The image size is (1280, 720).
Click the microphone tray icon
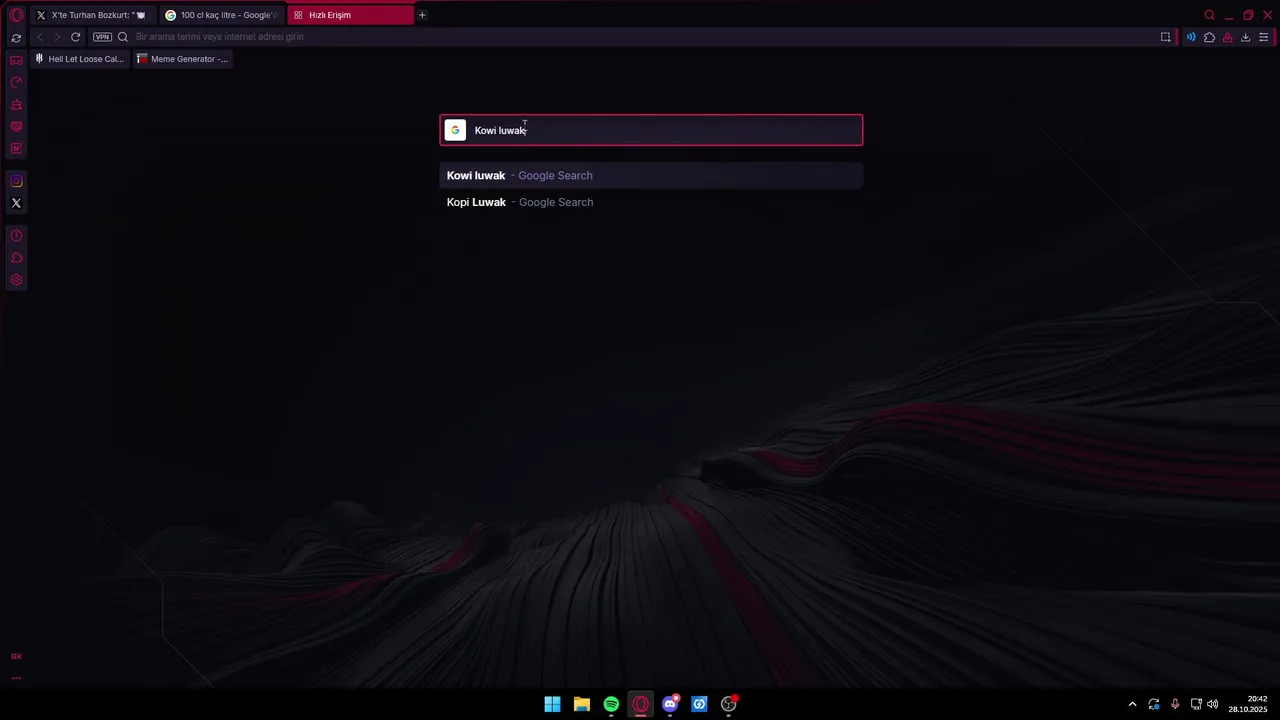[x=1175, y=704]
